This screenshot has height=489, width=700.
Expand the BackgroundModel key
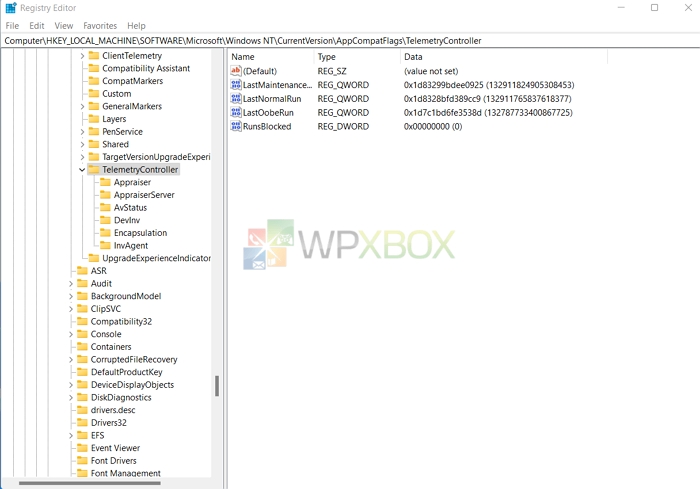(71, 296)
